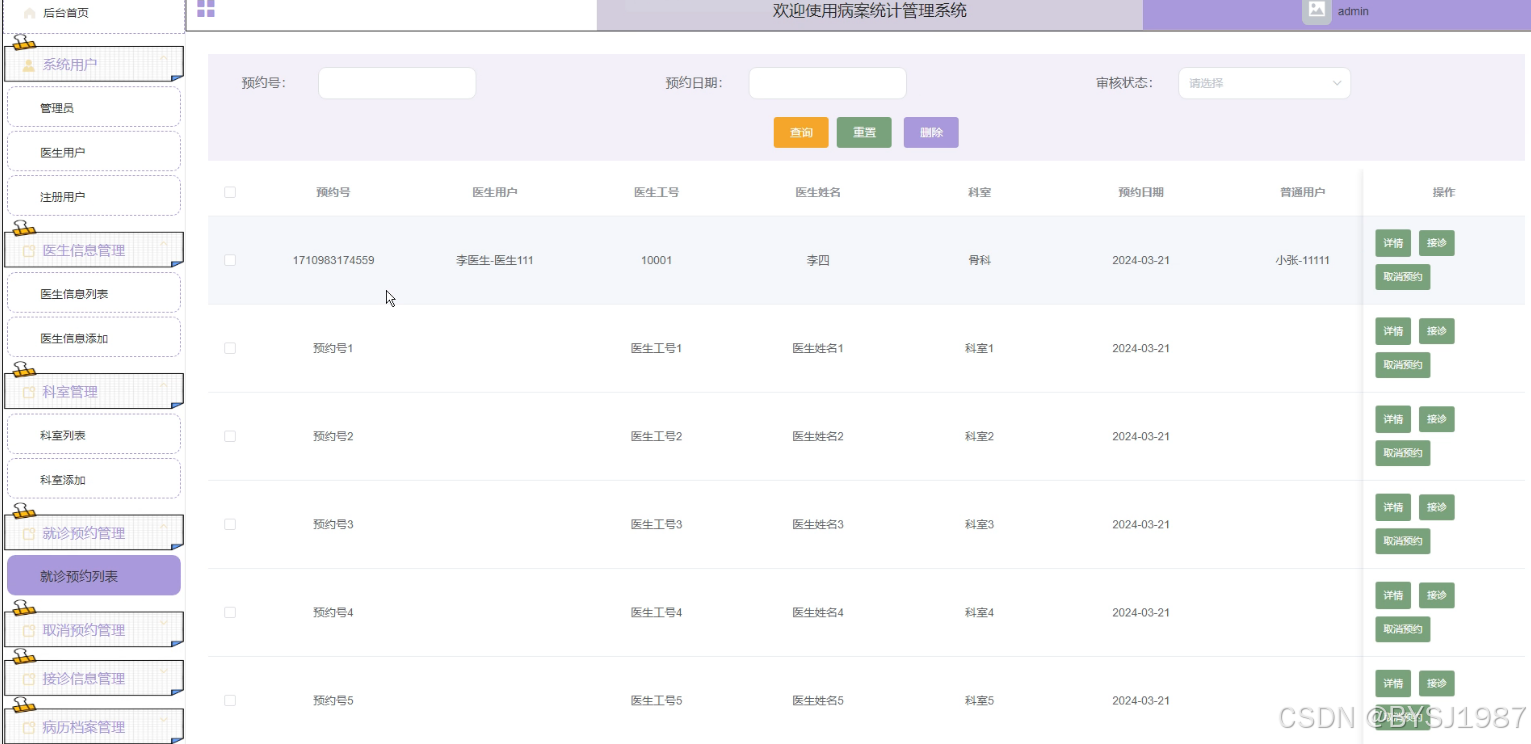
Task: Click the 李医生-医生111 table cell
Action: [x=494, y=260]
